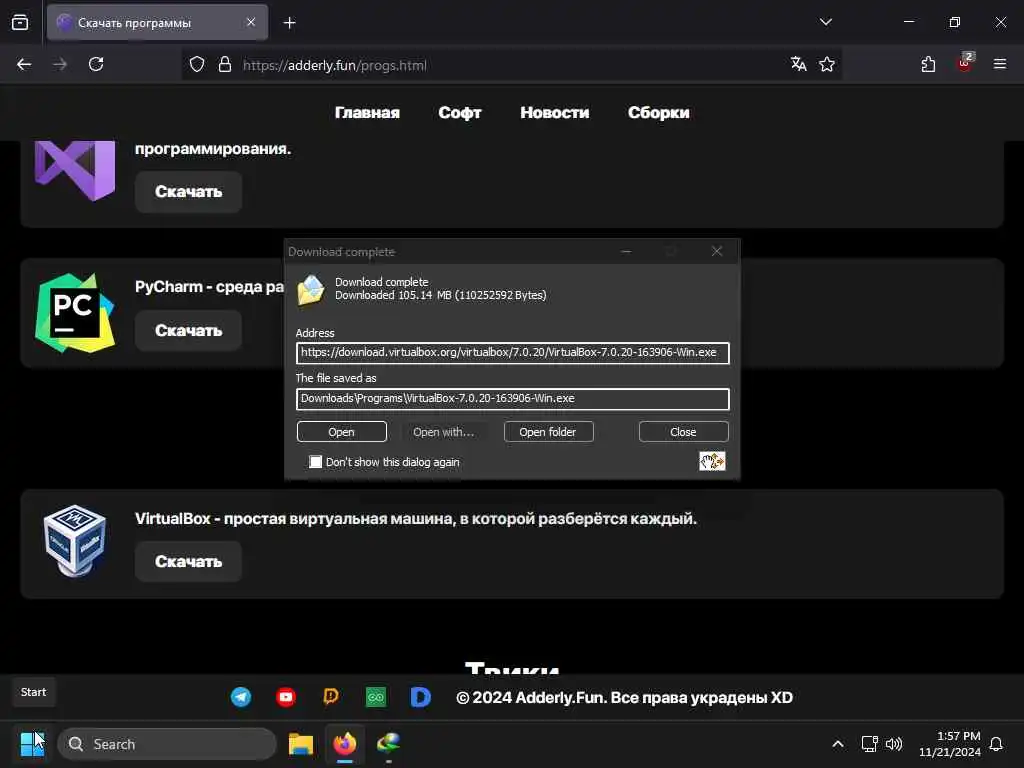Click Open with... in download dialog

pyautogui.click(x=443, y=432)
